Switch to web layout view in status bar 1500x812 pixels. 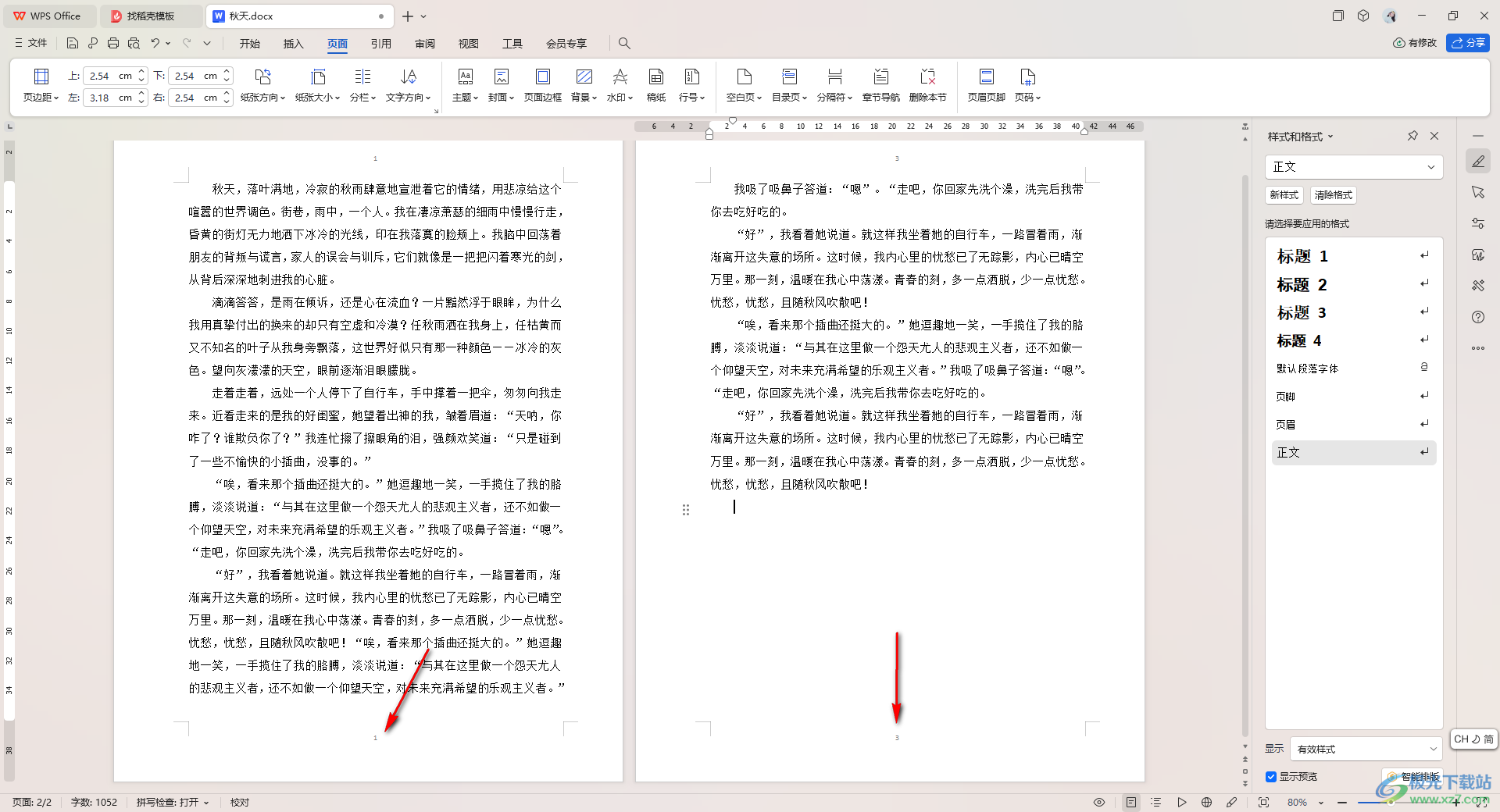coord(1207,802)
